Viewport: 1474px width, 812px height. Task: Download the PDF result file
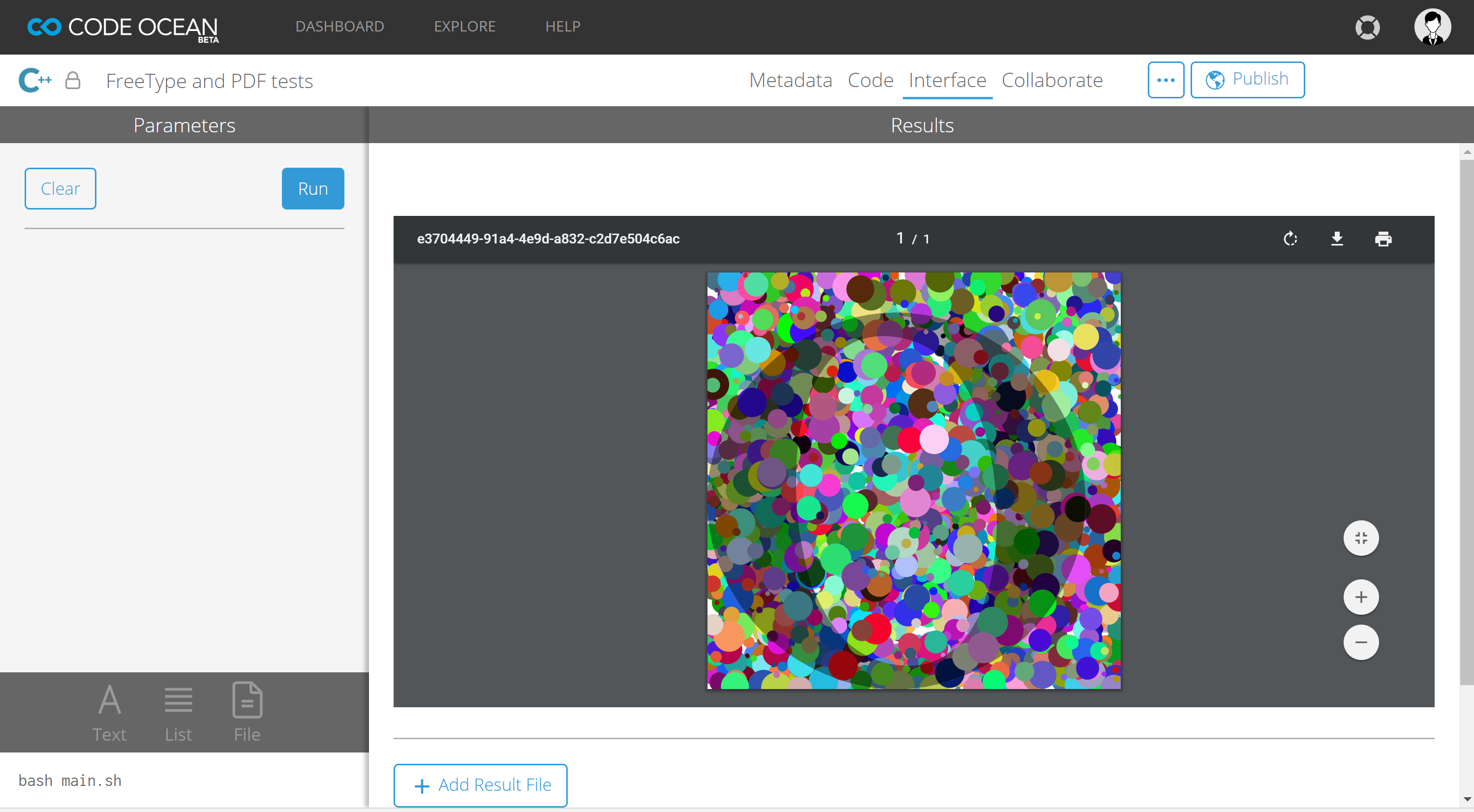click(x=1337, y=239)
